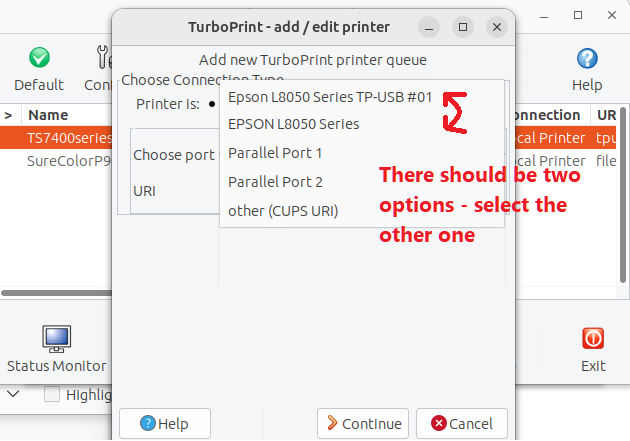Minimize the add / edit printer dialog
630x441 pixels.
428,27
